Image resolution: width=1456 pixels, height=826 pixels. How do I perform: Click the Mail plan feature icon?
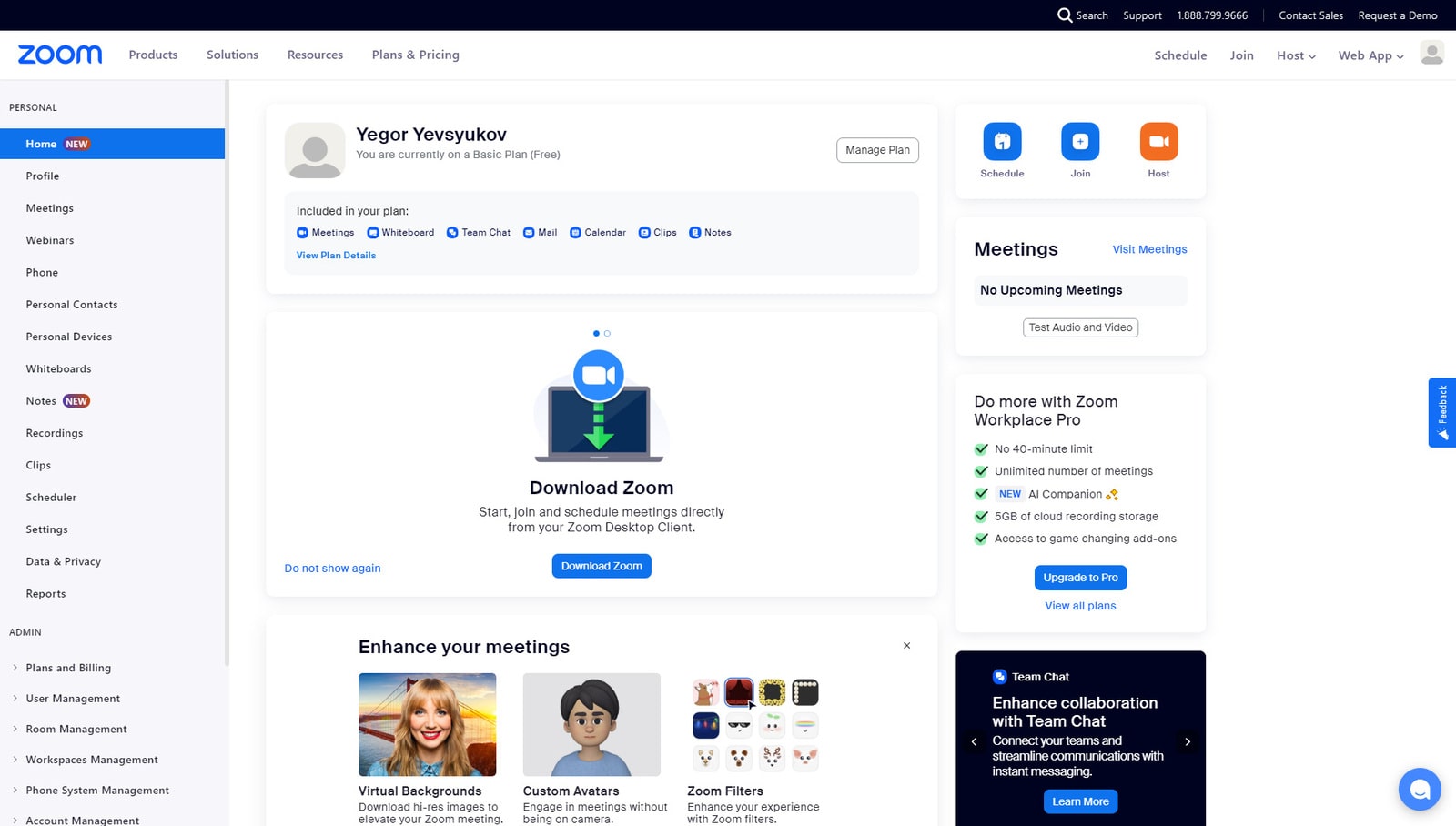pos(529,233)
